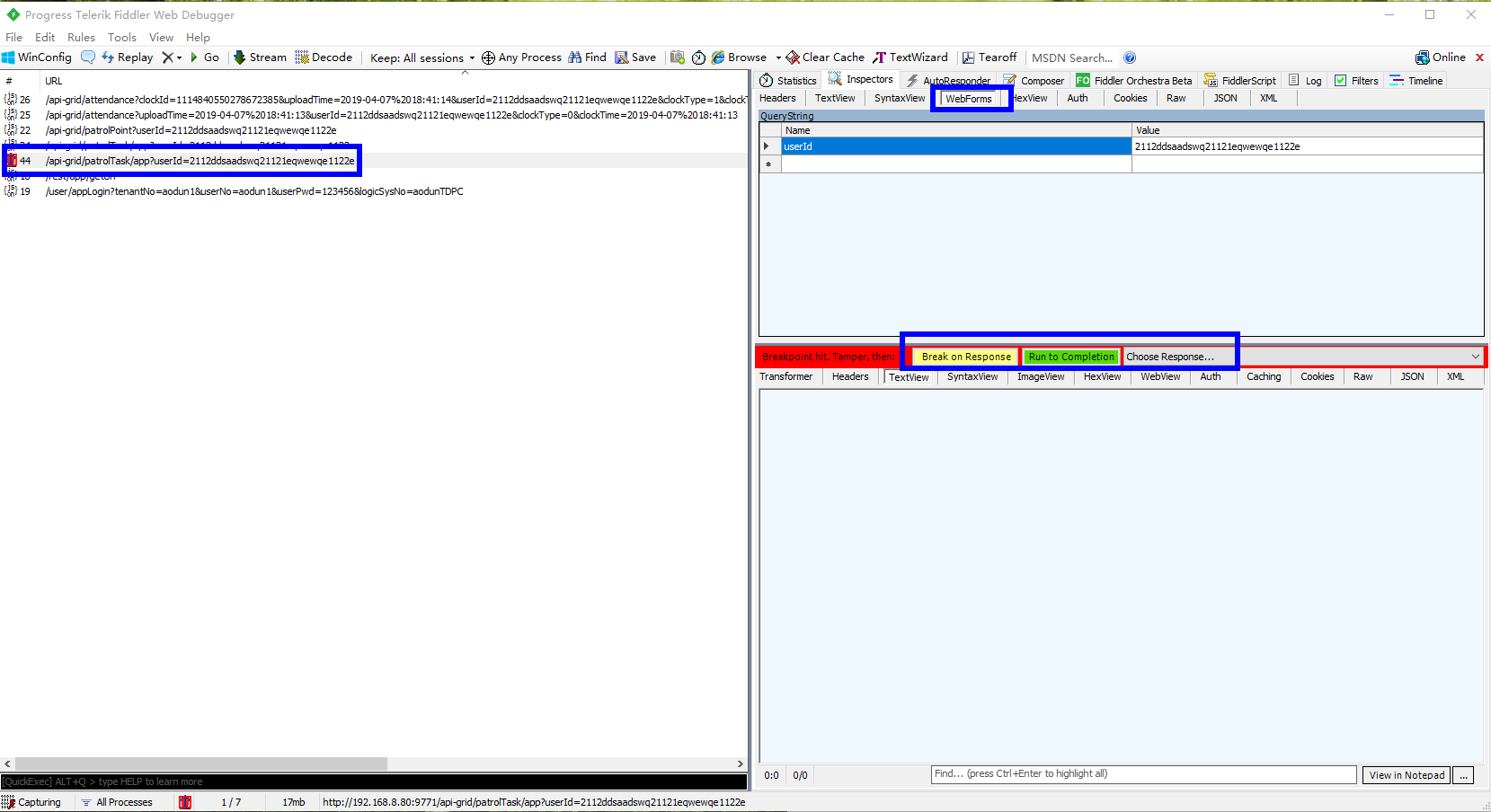1491x812 pixels.
Task: Open Fiddler Orchestra Beta tab
Action: [1134, 81]
